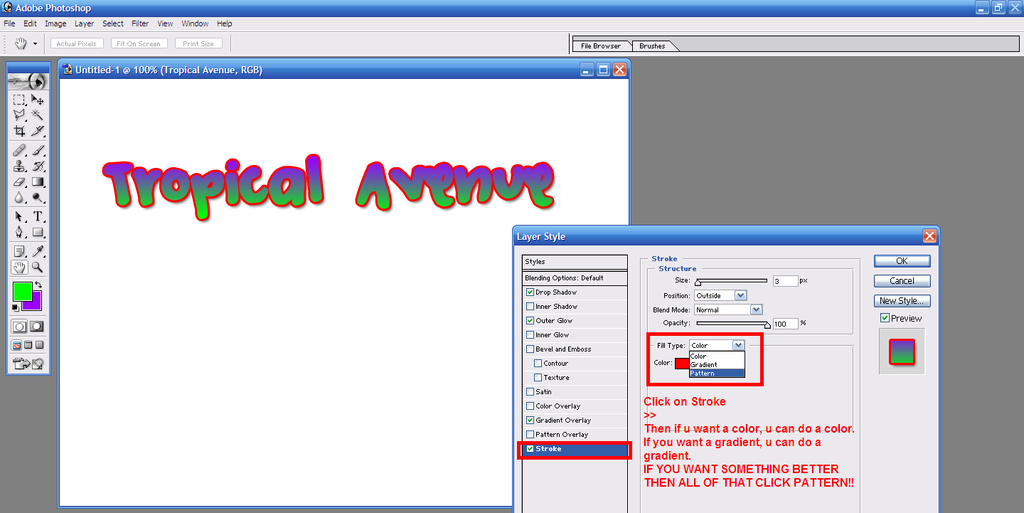1024x513 pixels.
Task: Jump to ImageReady button
Action: point(28,364)
